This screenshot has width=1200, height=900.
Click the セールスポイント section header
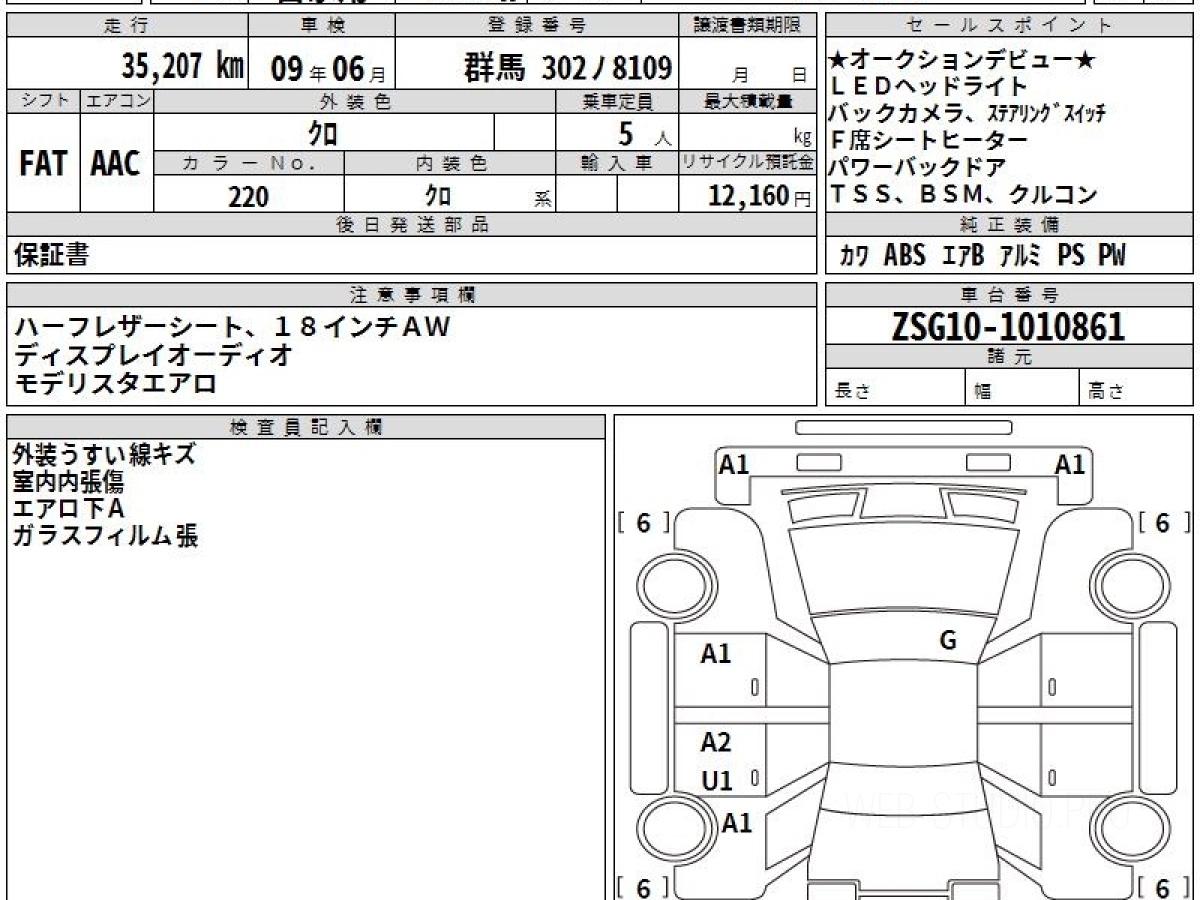[1009, 26]
